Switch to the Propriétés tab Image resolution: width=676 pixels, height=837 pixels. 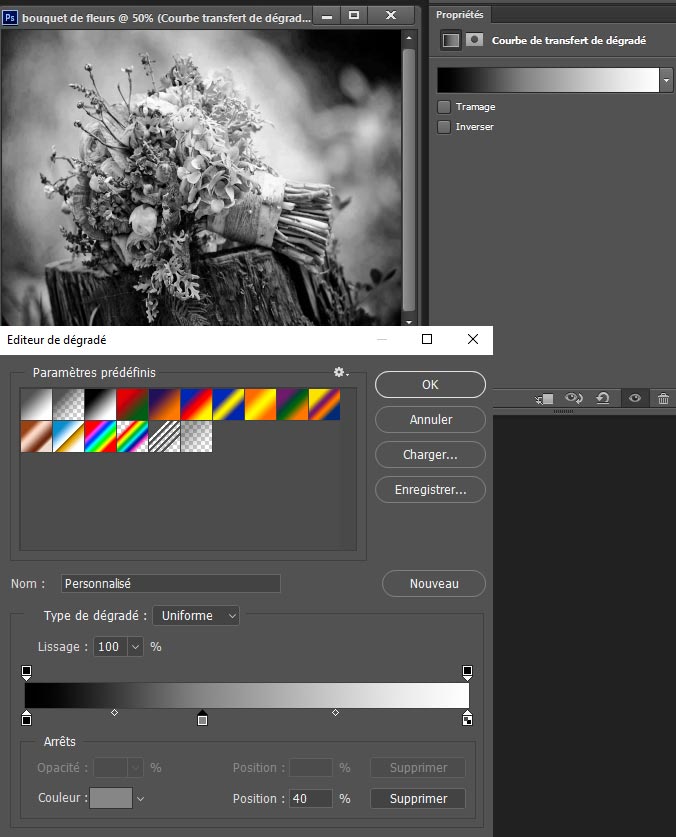[460, 14]
